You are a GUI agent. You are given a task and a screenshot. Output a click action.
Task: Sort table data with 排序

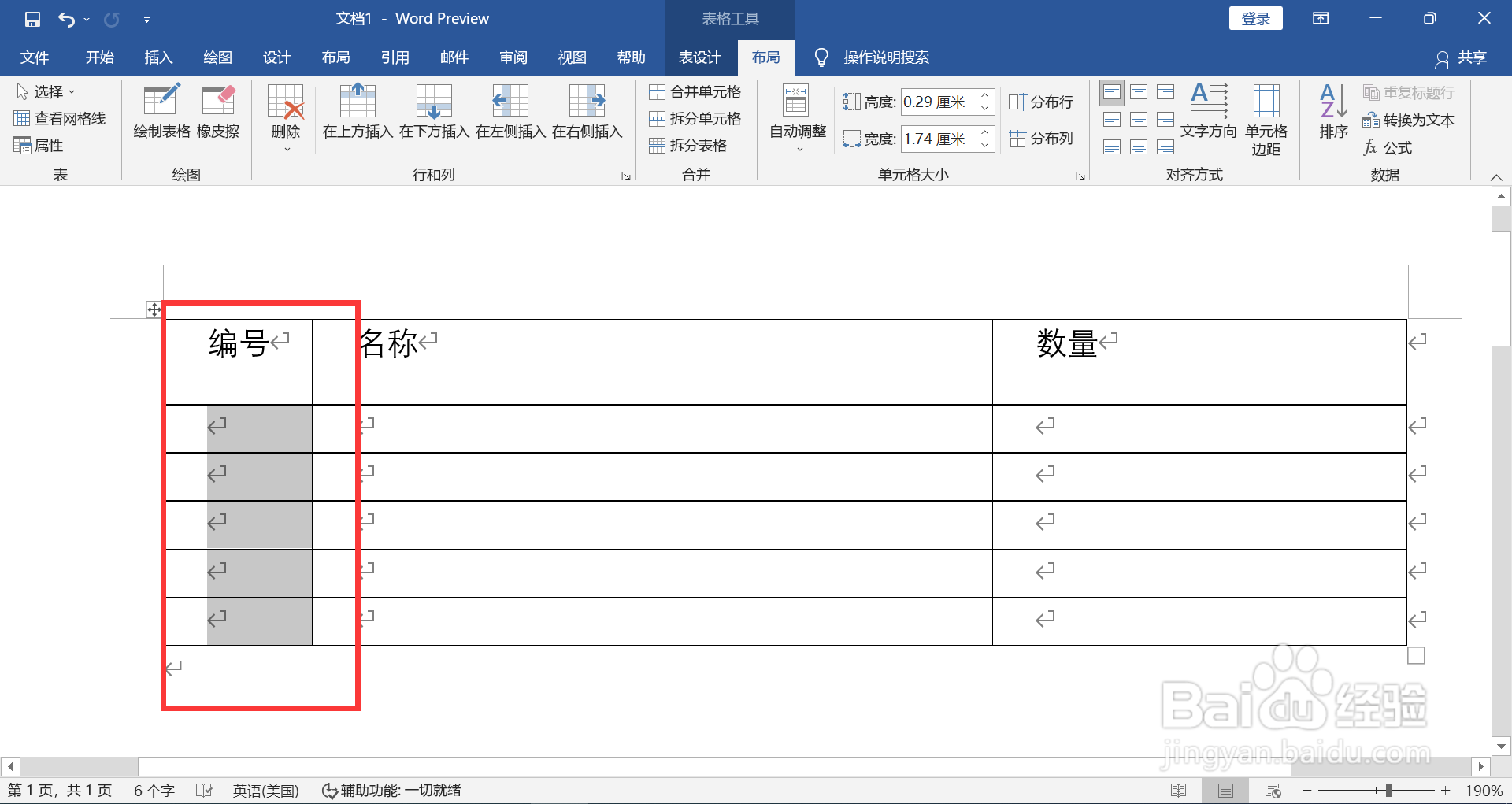(1332, 114)
